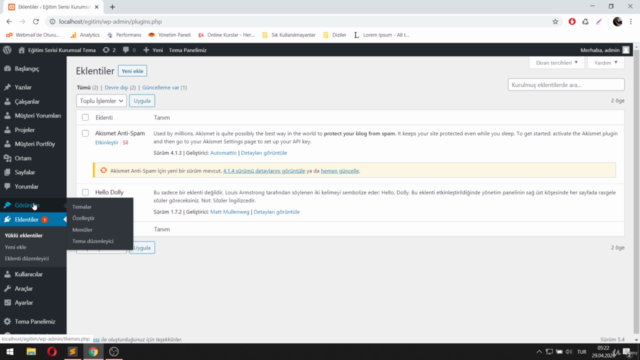The height and width of the screenshot is (360, 640).
Task: Open top Toplu işlemler bulk actions dropdown
Action: [101, 101]
